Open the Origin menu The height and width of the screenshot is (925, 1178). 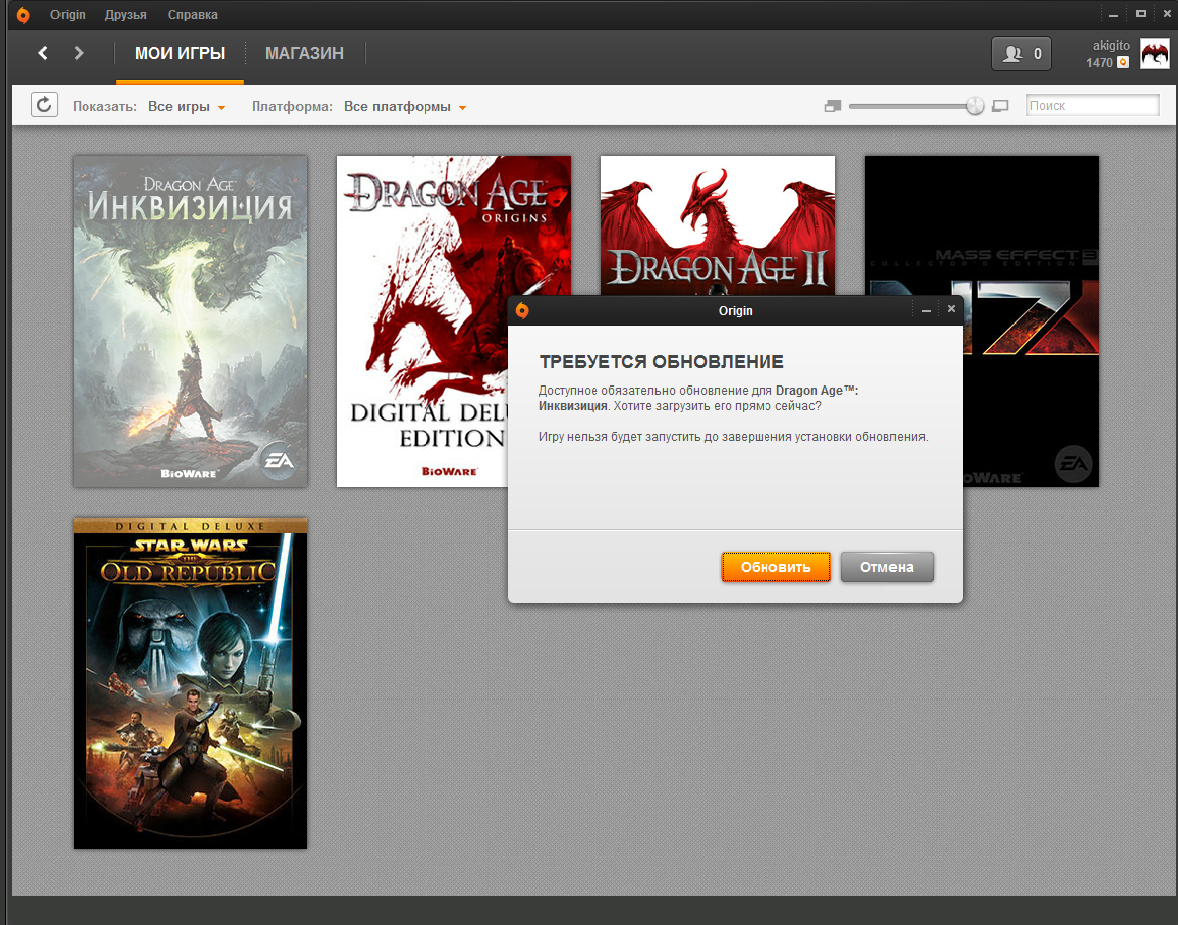coord(68,14)
